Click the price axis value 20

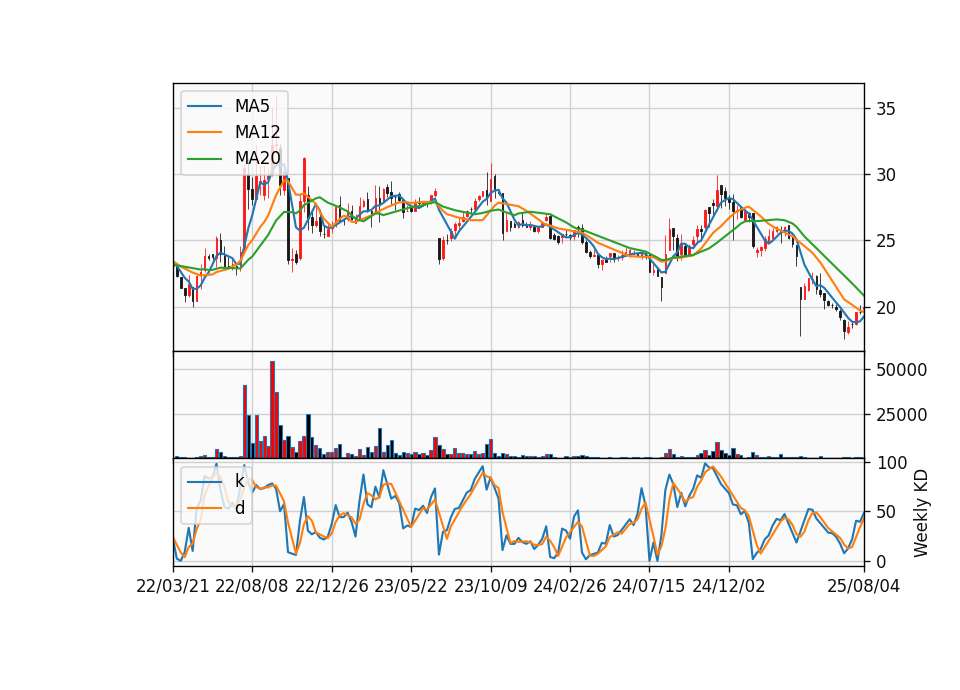pyautogui.click(x=885, y=307)
